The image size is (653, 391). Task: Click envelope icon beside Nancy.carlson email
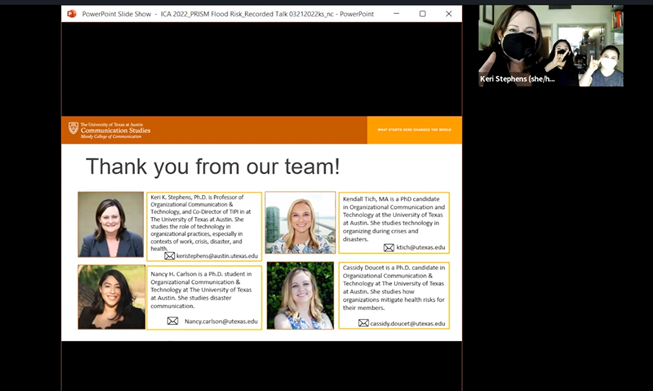172,321
